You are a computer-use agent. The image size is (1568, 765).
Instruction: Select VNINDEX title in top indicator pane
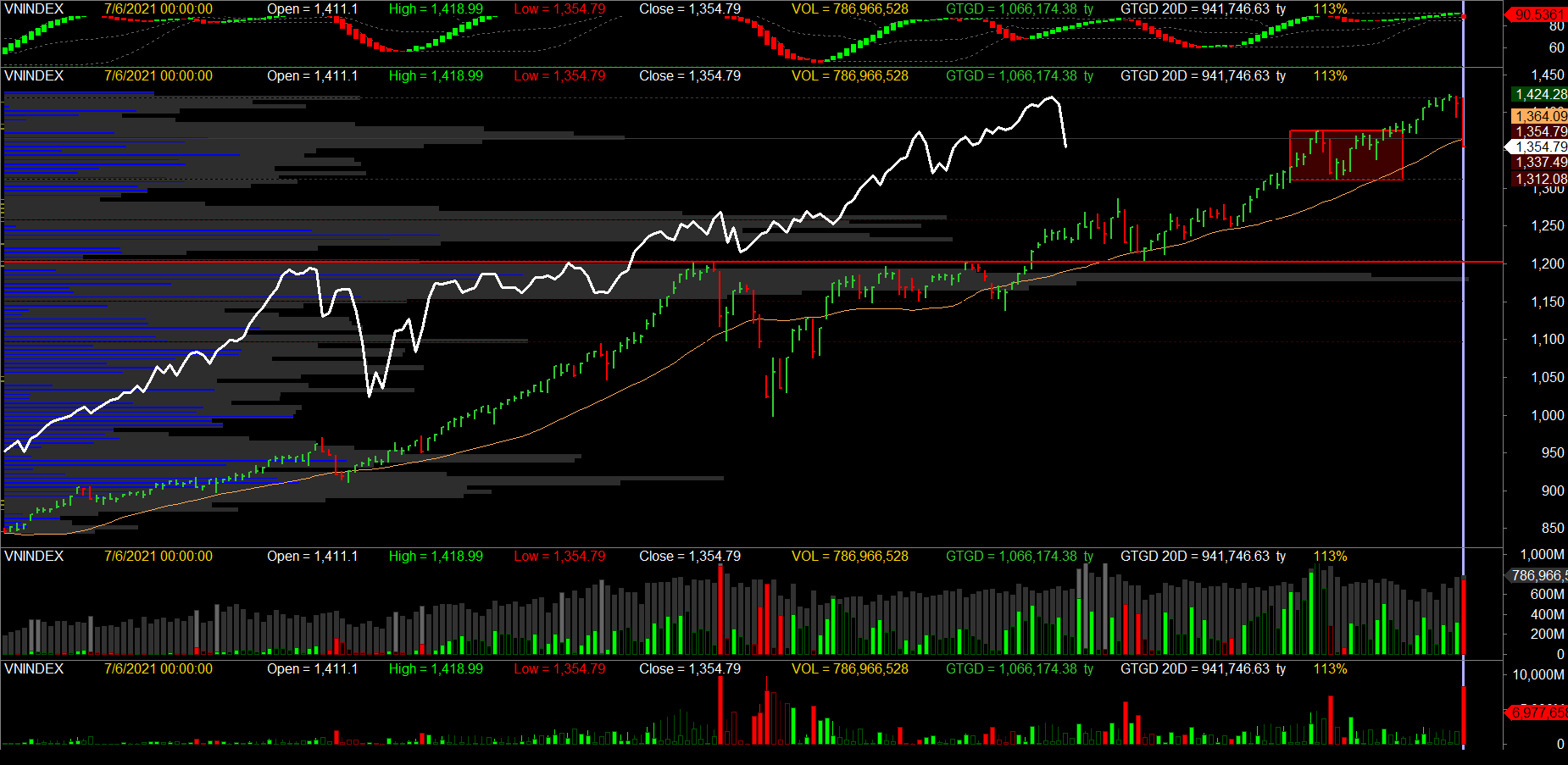34,8
